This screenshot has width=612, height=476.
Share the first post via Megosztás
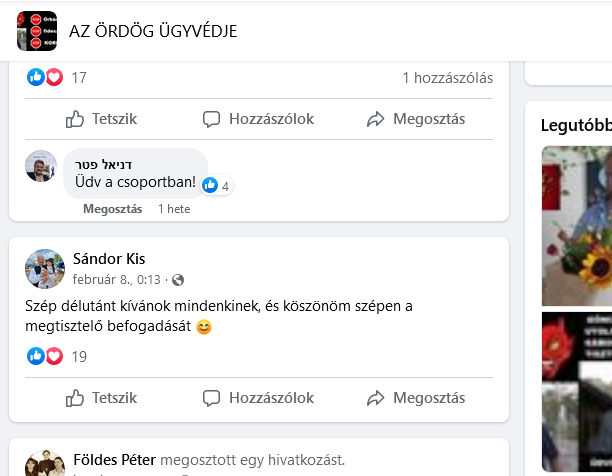click(x=416, y=119)
